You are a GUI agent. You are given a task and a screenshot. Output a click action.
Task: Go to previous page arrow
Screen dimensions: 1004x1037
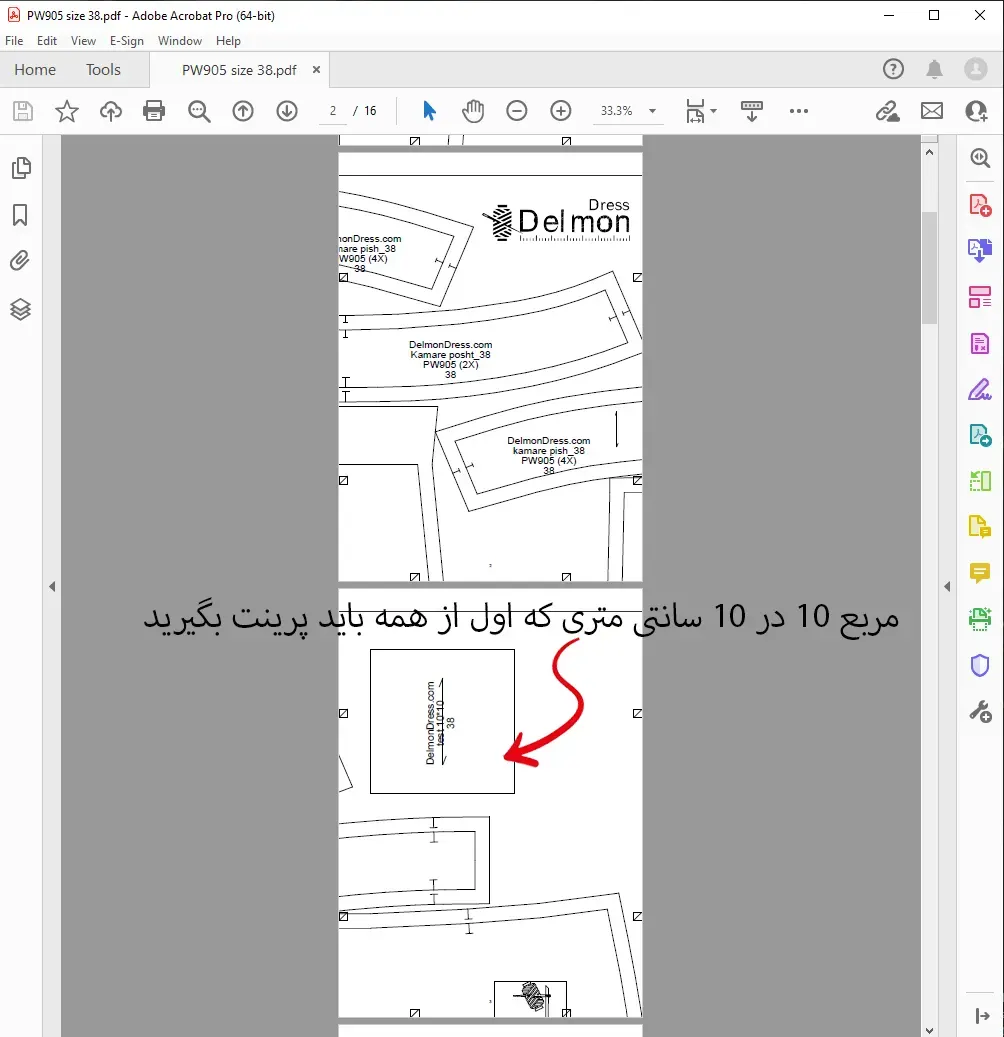click(x=243, y=111)
